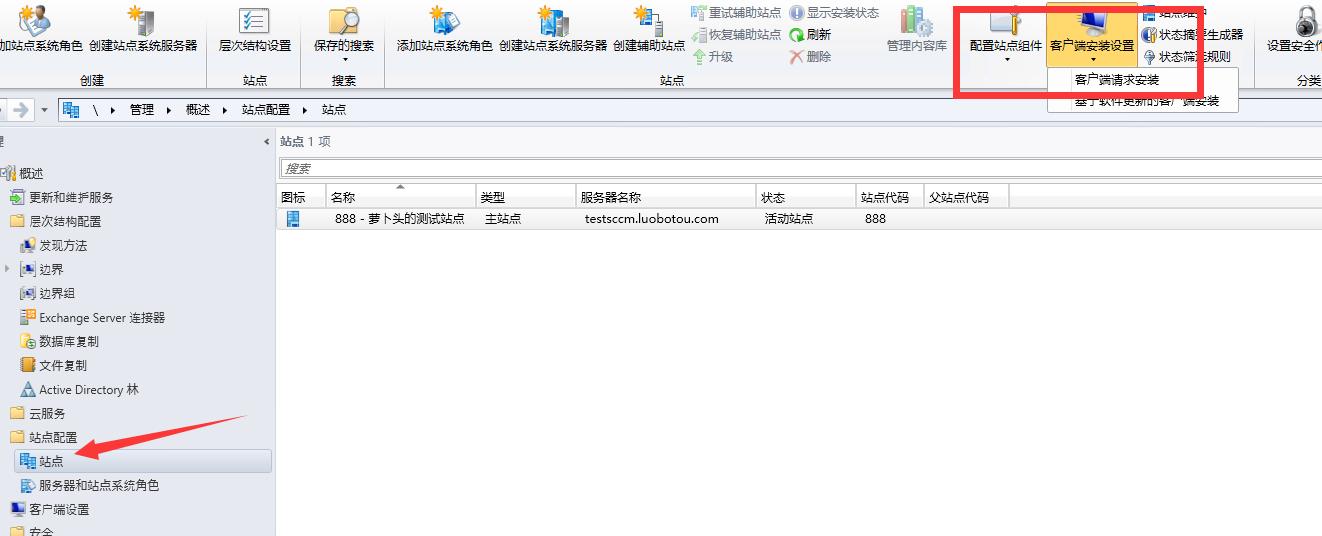Click 恢复辅助站点 ribbon button
Viewport: 1322px width, 536px height.
tap(737, 35)
